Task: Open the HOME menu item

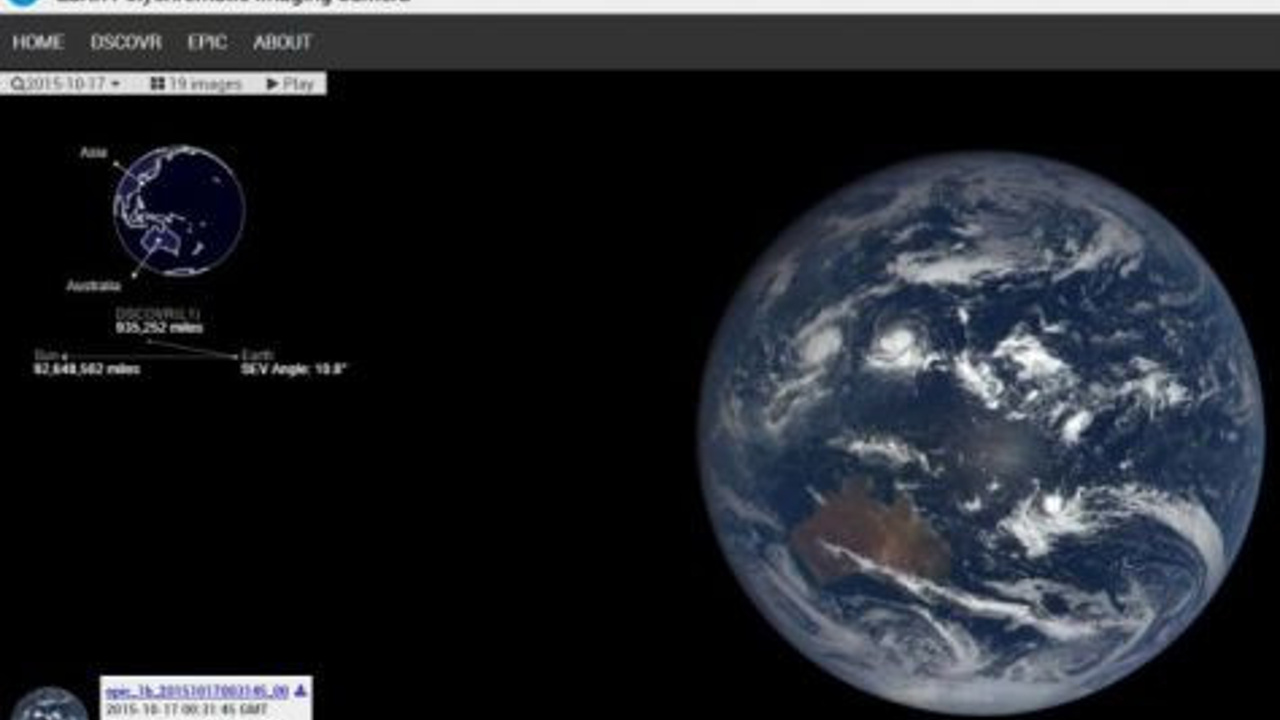Action: point(38,42)
